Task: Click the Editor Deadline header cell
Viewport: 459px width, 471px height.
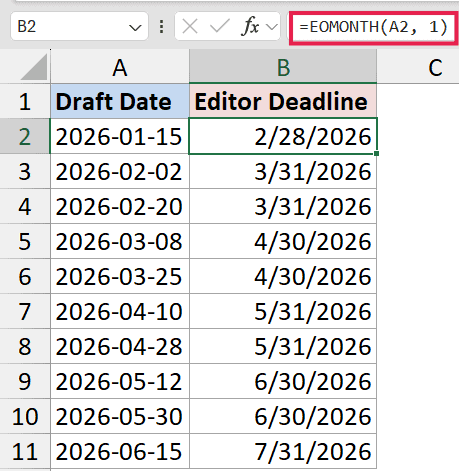Action: (283, 101)
